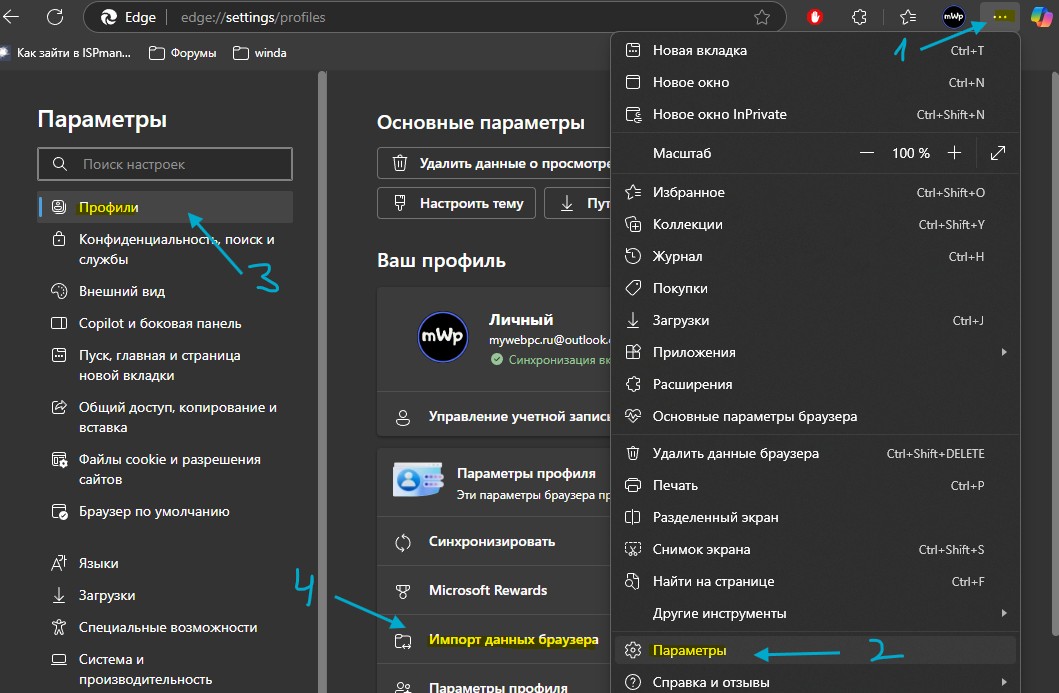Open Журнал history entry

point(815,257)
